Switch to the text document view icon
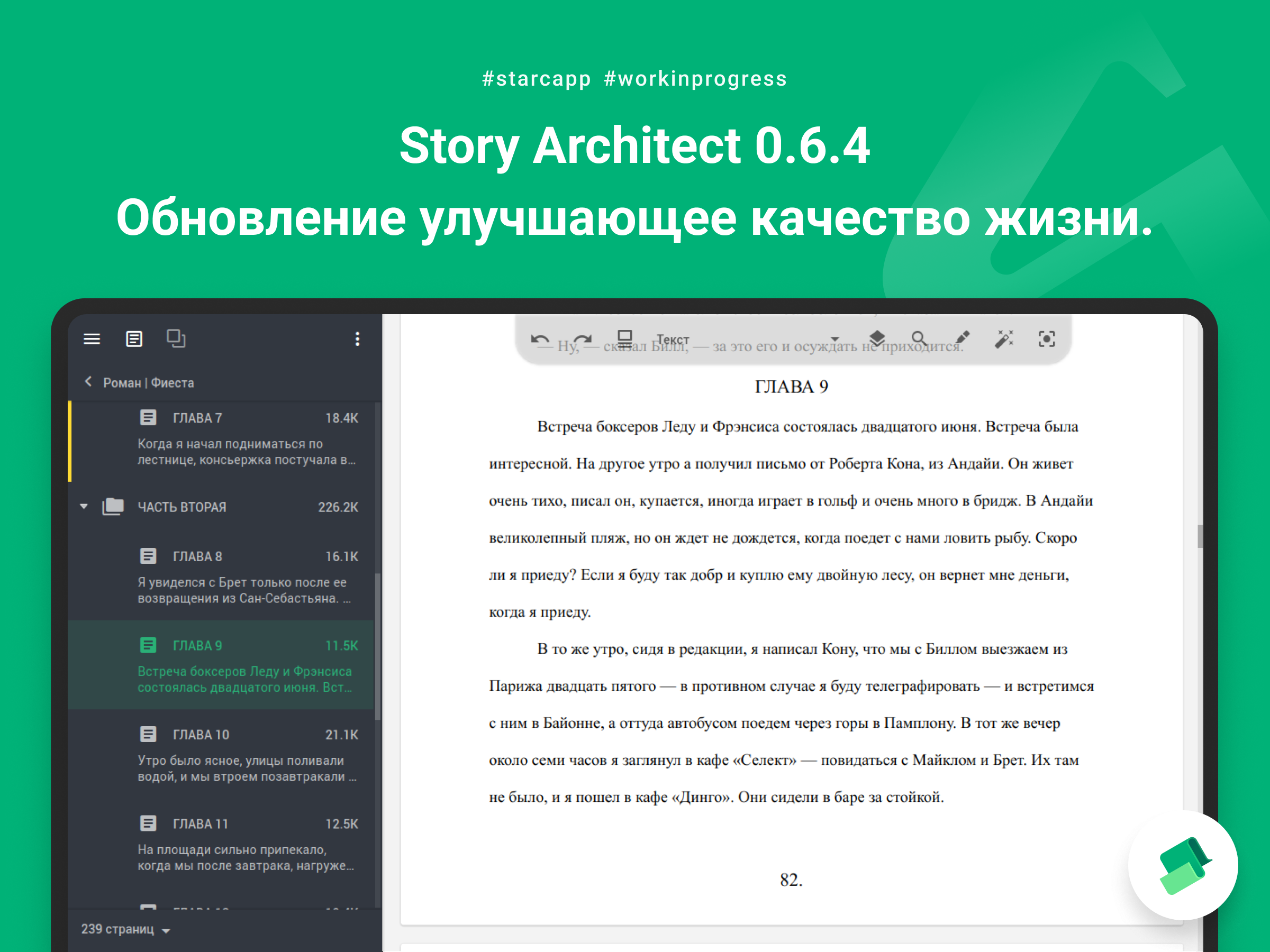The width and height of the screenshot is (1270, 952). [134, 339]
